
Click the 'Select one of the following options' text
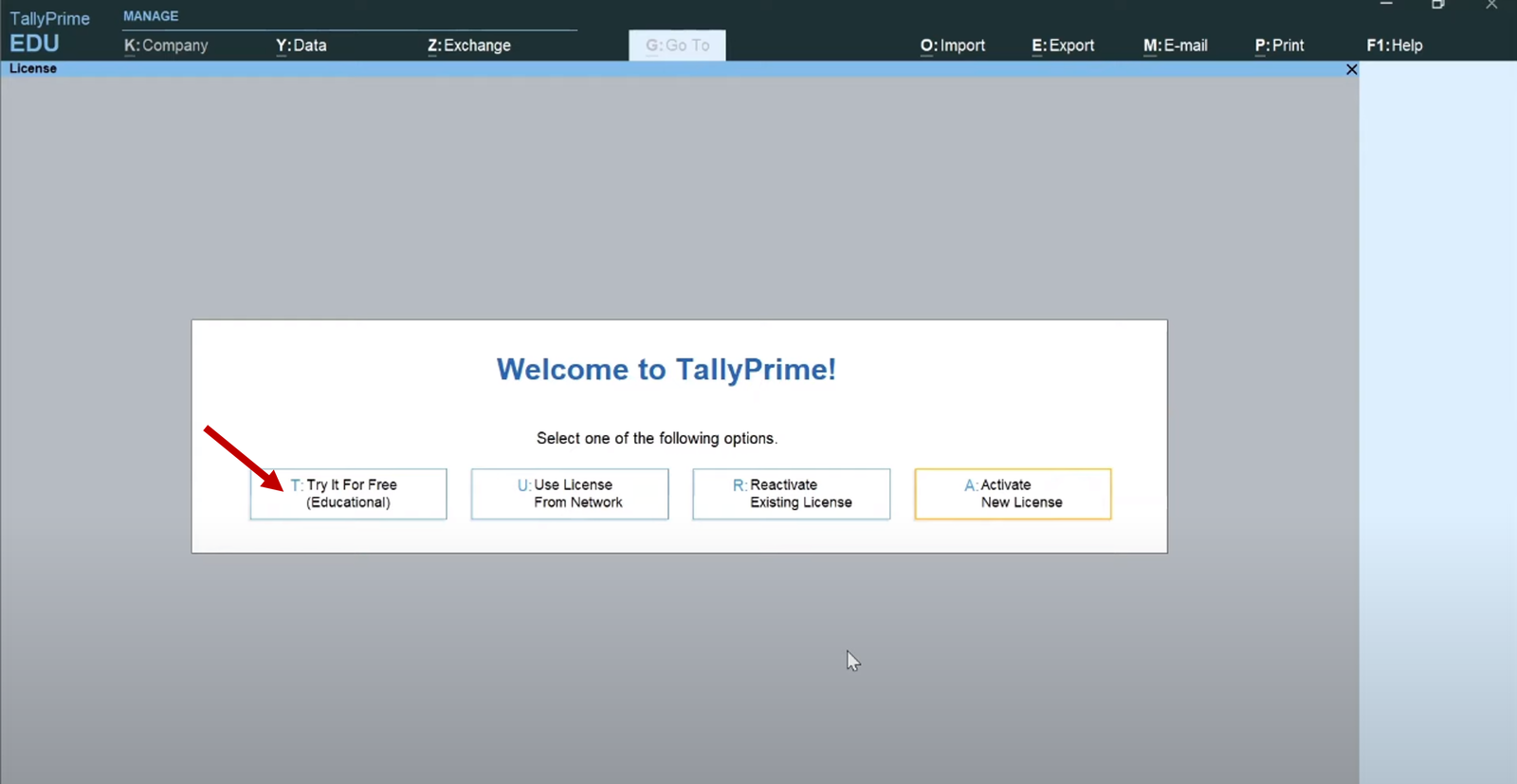coord(657,438)
